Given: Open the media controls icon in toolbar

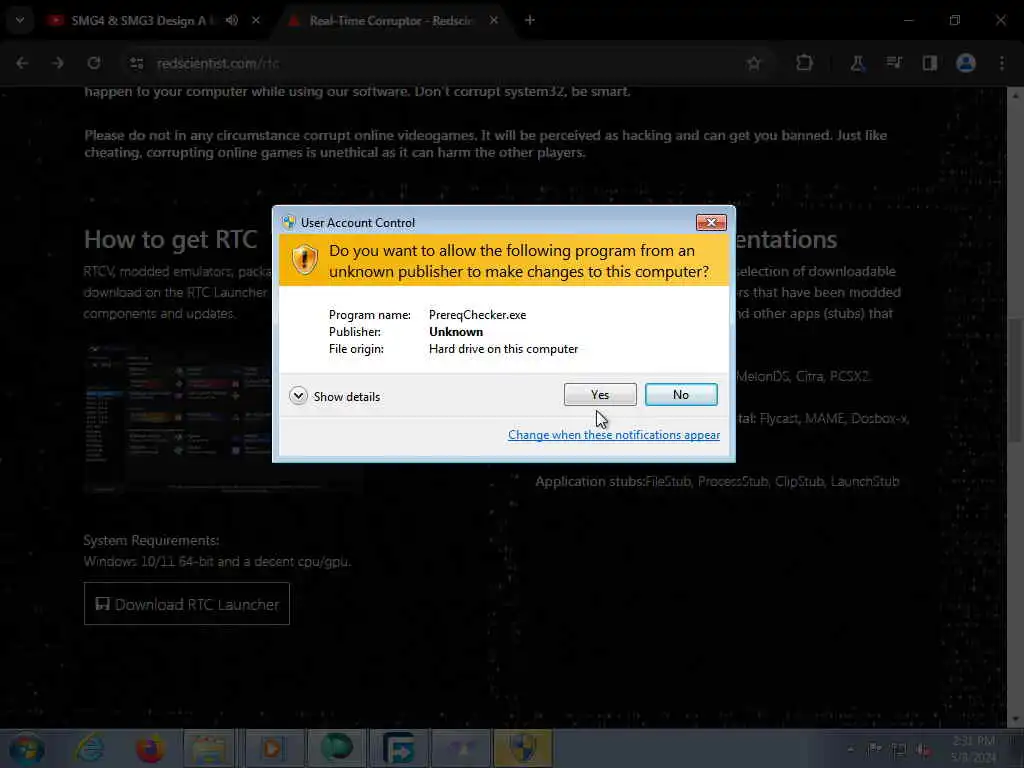Looking at the screenshot, I should coord(893,63).
